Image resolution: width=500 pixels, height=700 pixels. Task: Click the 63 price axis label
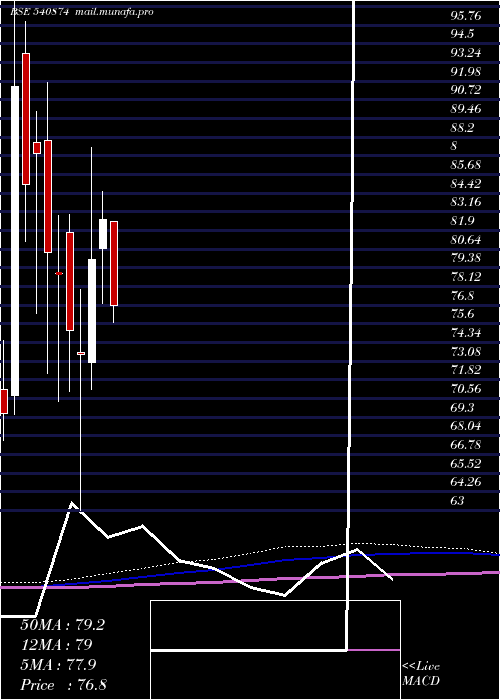tap(457, 501)
